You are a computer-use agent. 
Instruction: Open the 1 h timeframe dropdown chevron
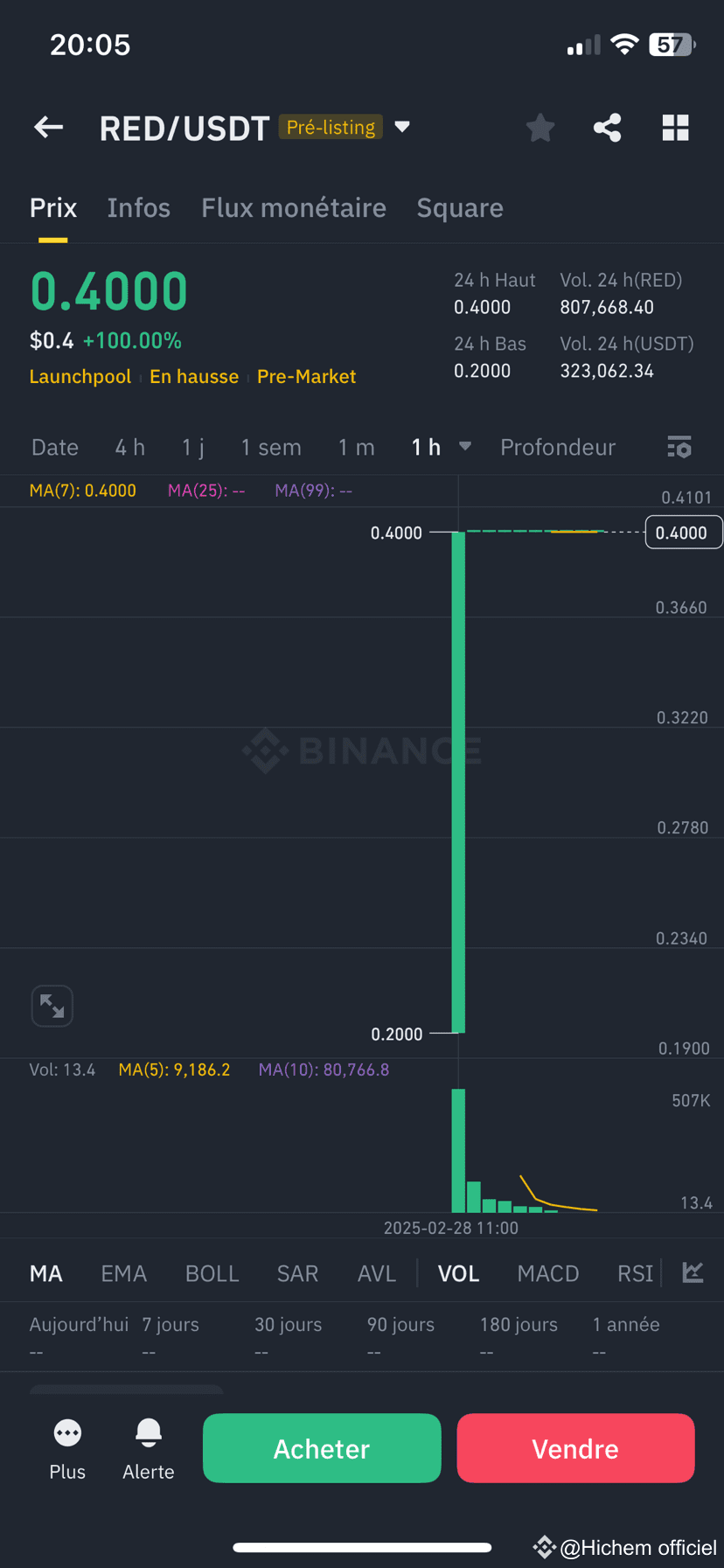tap(464, 447)
